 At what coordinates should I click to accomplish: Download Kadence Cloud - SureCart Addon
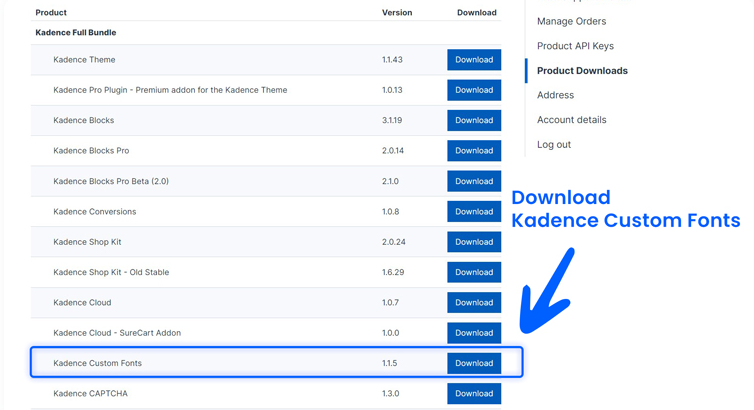473,333
